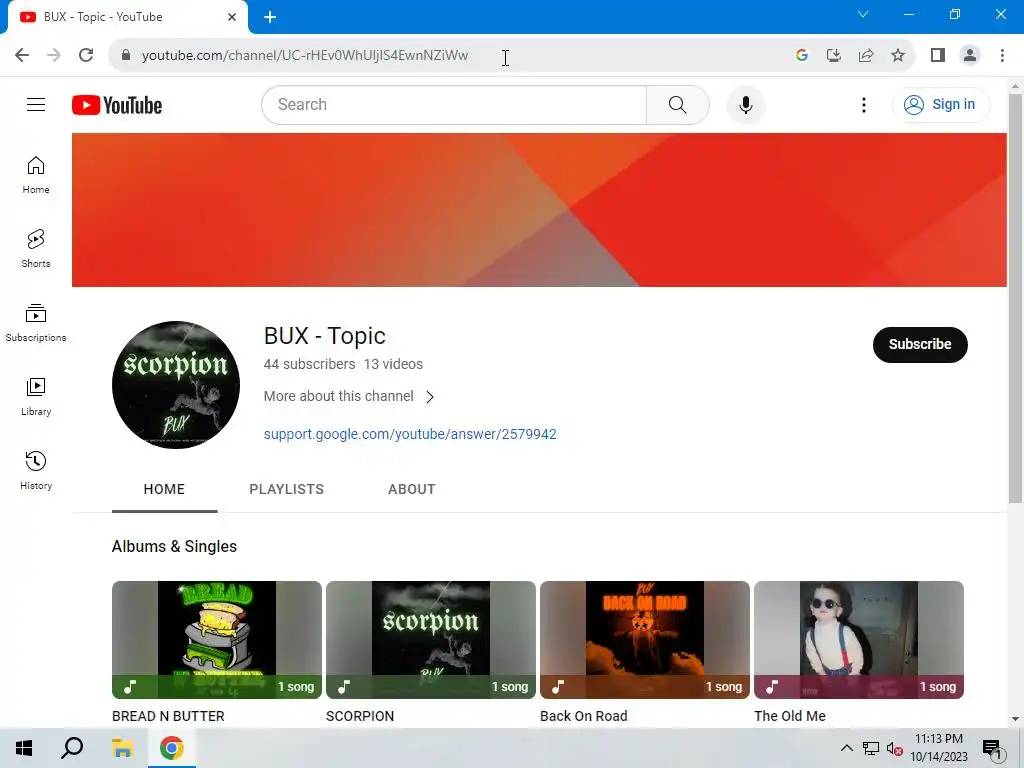Bookmark this tab with the star
The width and height of the screenshot is (1024, 768).
click(898, 55)
